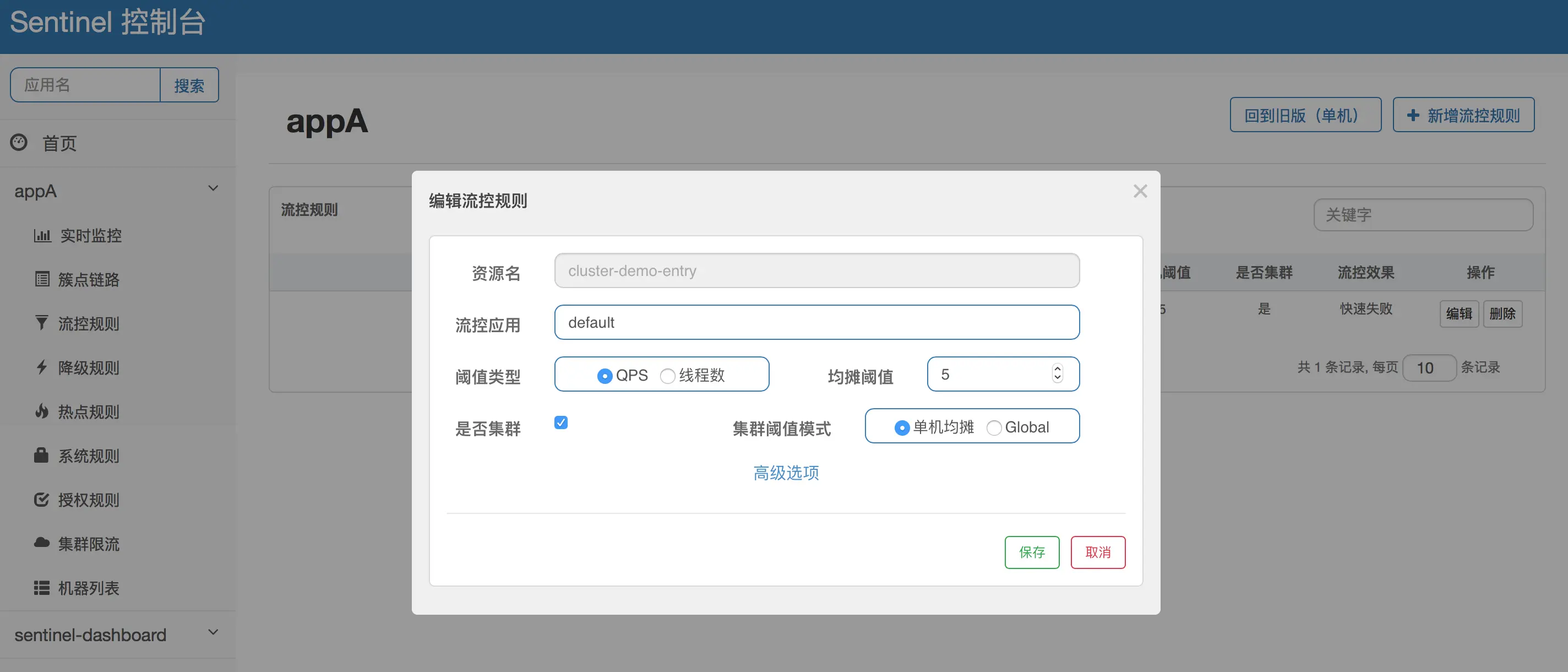This screenshot has height=672, width=1568.
Task: Uncheck the 是否集群 checkbox
Action: (x=560, y=423)
